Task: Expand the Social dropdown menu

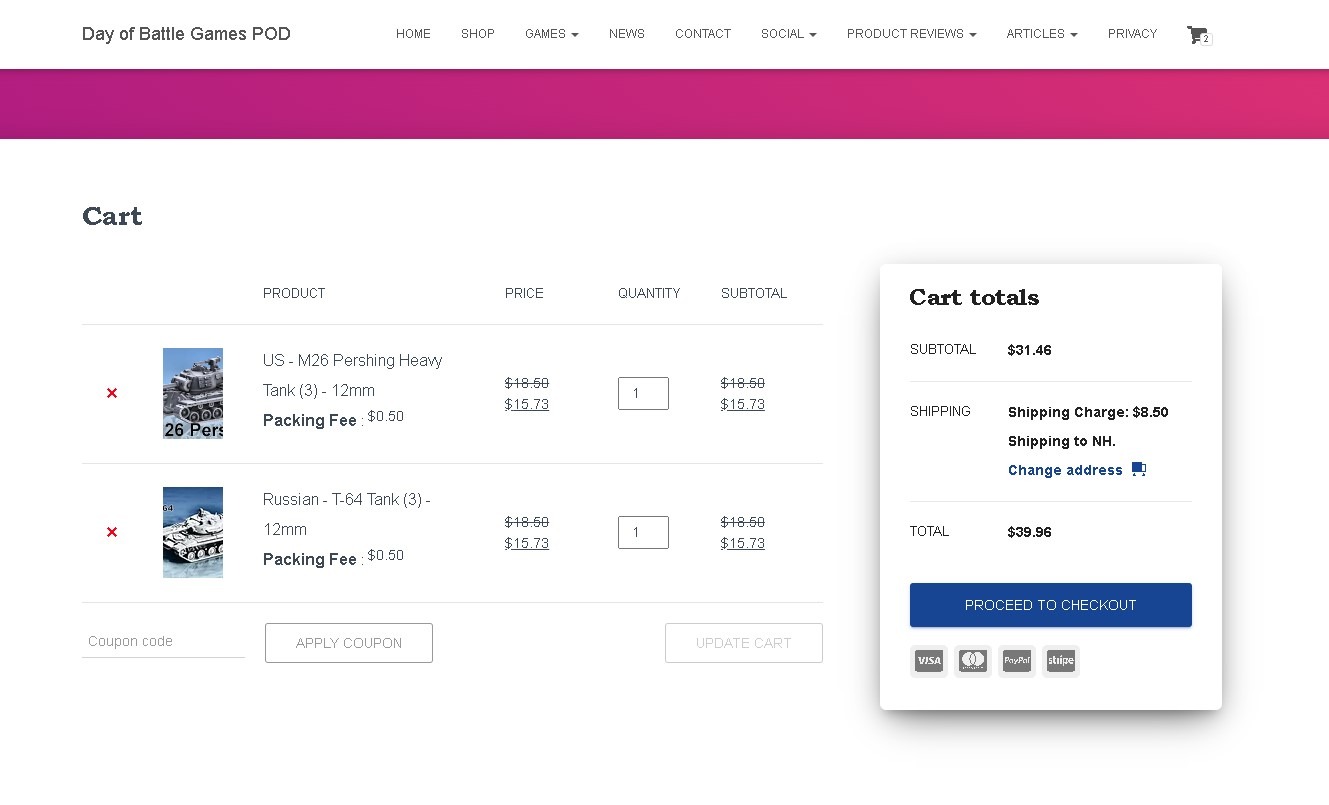Action: tap(789, 34)
